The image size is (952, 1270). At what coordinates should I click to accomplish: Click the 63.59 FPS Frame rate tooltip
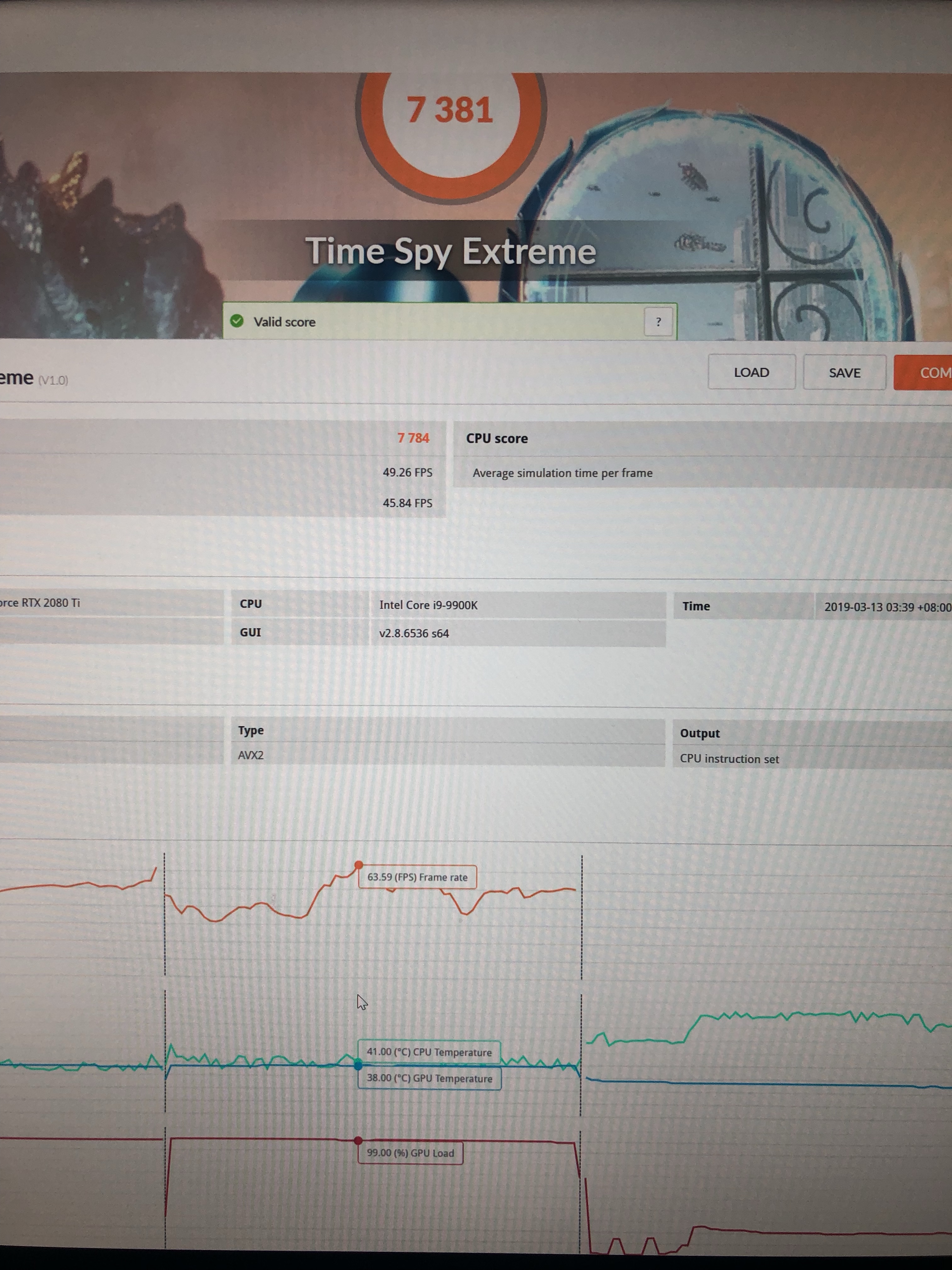coord(417,877)
